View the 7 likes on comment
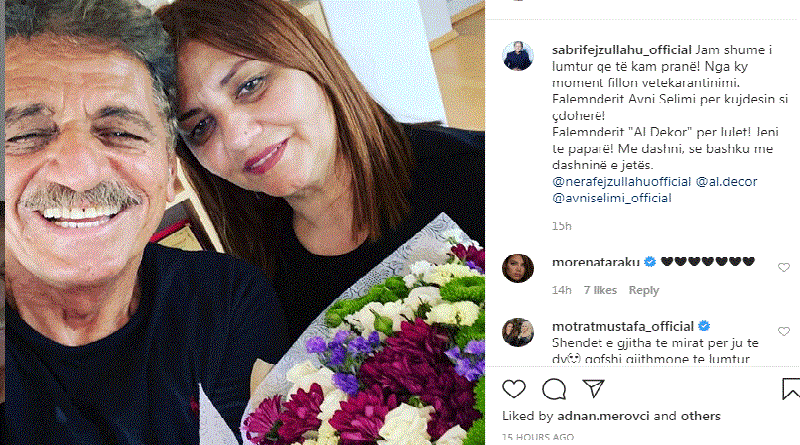 [x=601, y=290]
